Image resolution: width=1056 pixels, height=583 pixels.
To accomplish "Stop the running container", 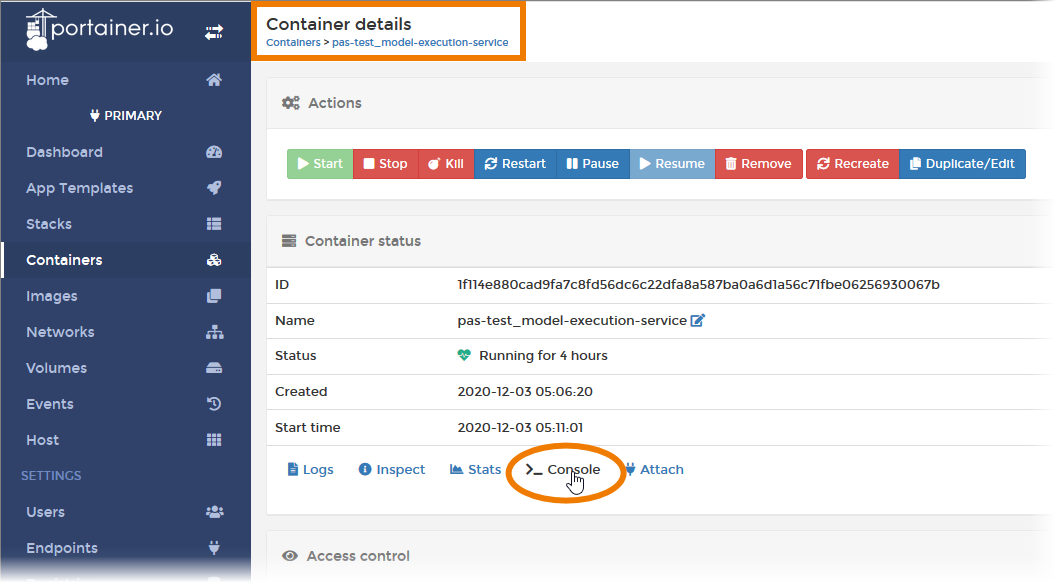I will (385, 164).
